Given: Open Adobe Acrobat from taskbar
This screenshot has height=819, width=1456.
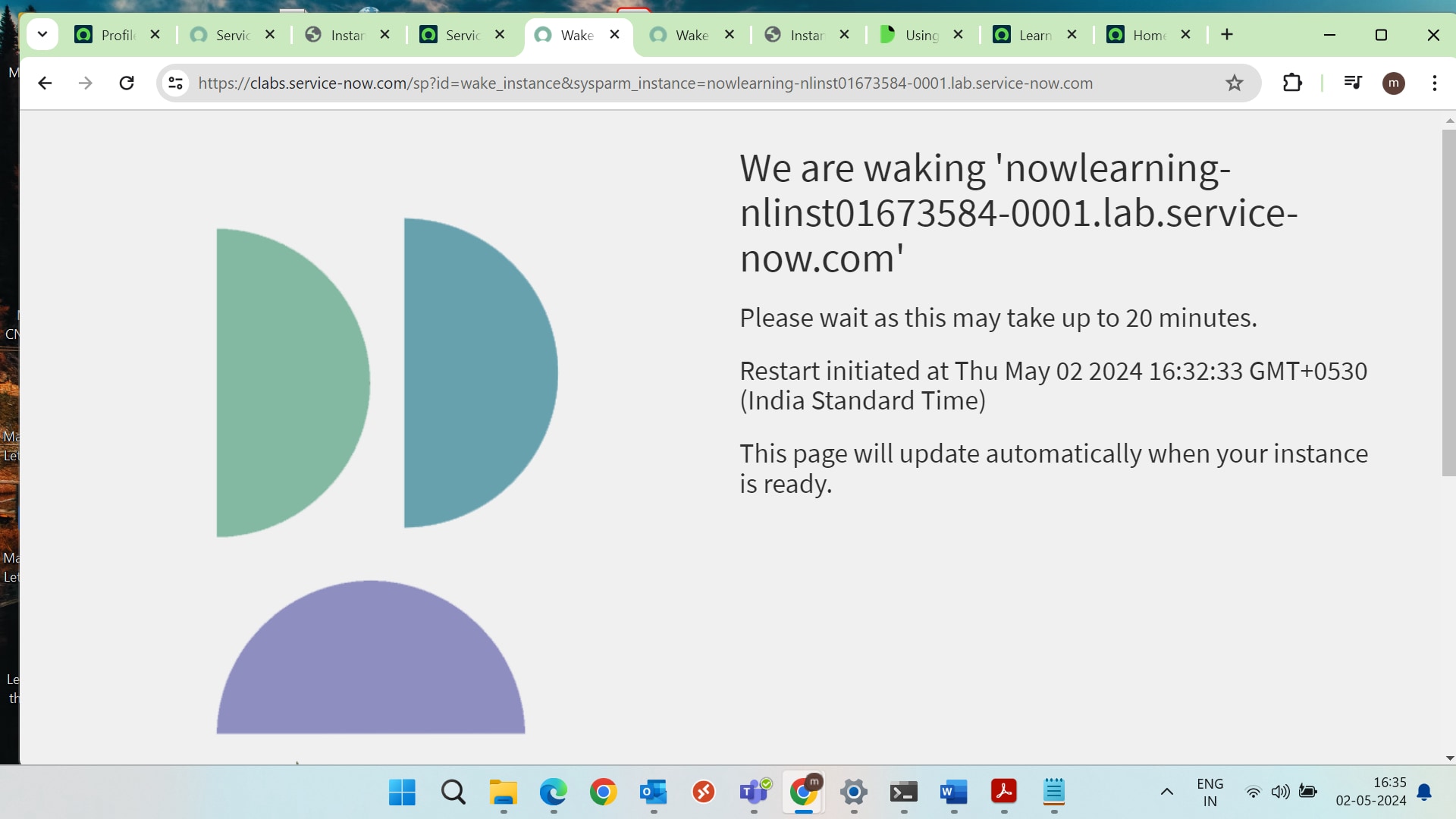Looking at the screenshot, I should click(1004, 792).
